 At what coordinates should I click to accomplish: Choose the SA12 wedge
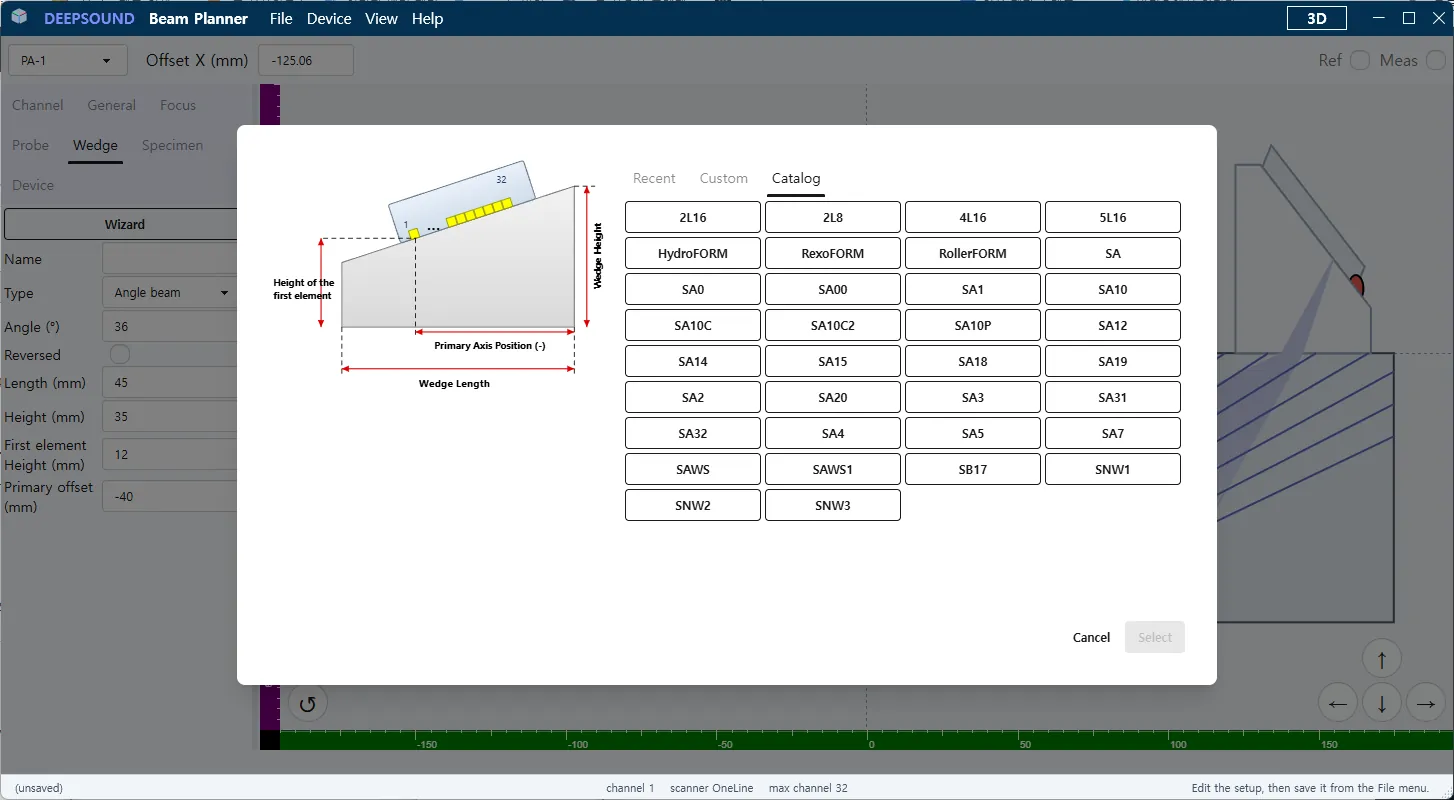click(x=1113, y=325)
